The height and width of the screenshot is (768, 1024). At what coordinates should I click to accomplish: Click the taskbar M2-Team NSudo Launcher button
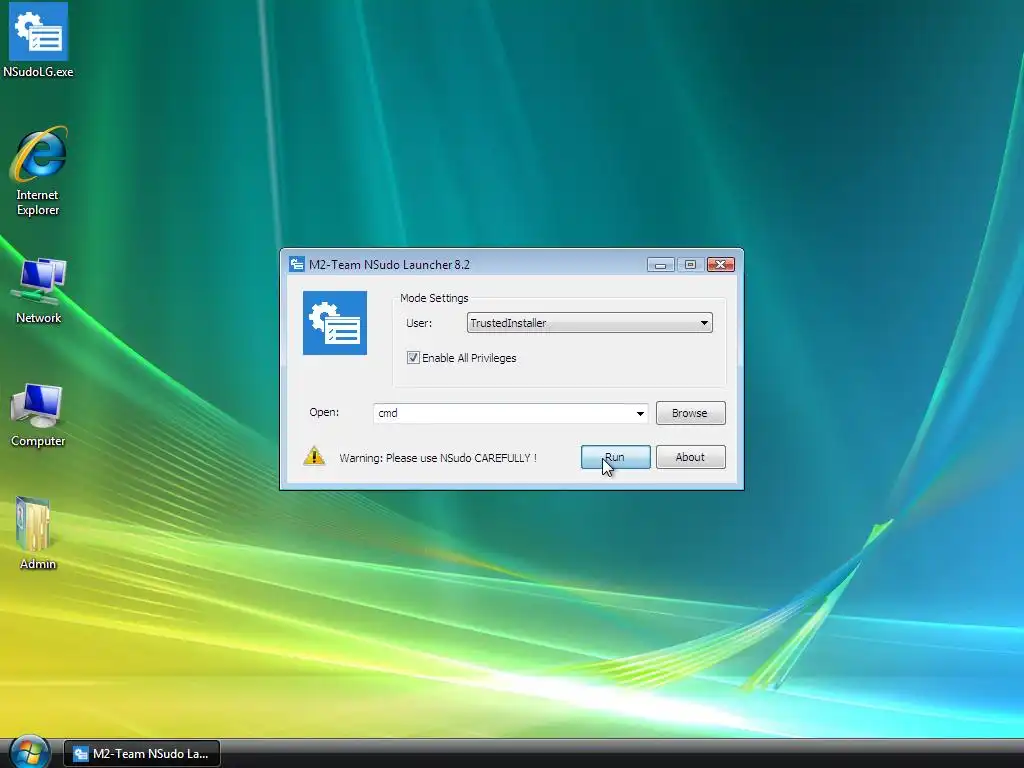[x=142, y=754]
